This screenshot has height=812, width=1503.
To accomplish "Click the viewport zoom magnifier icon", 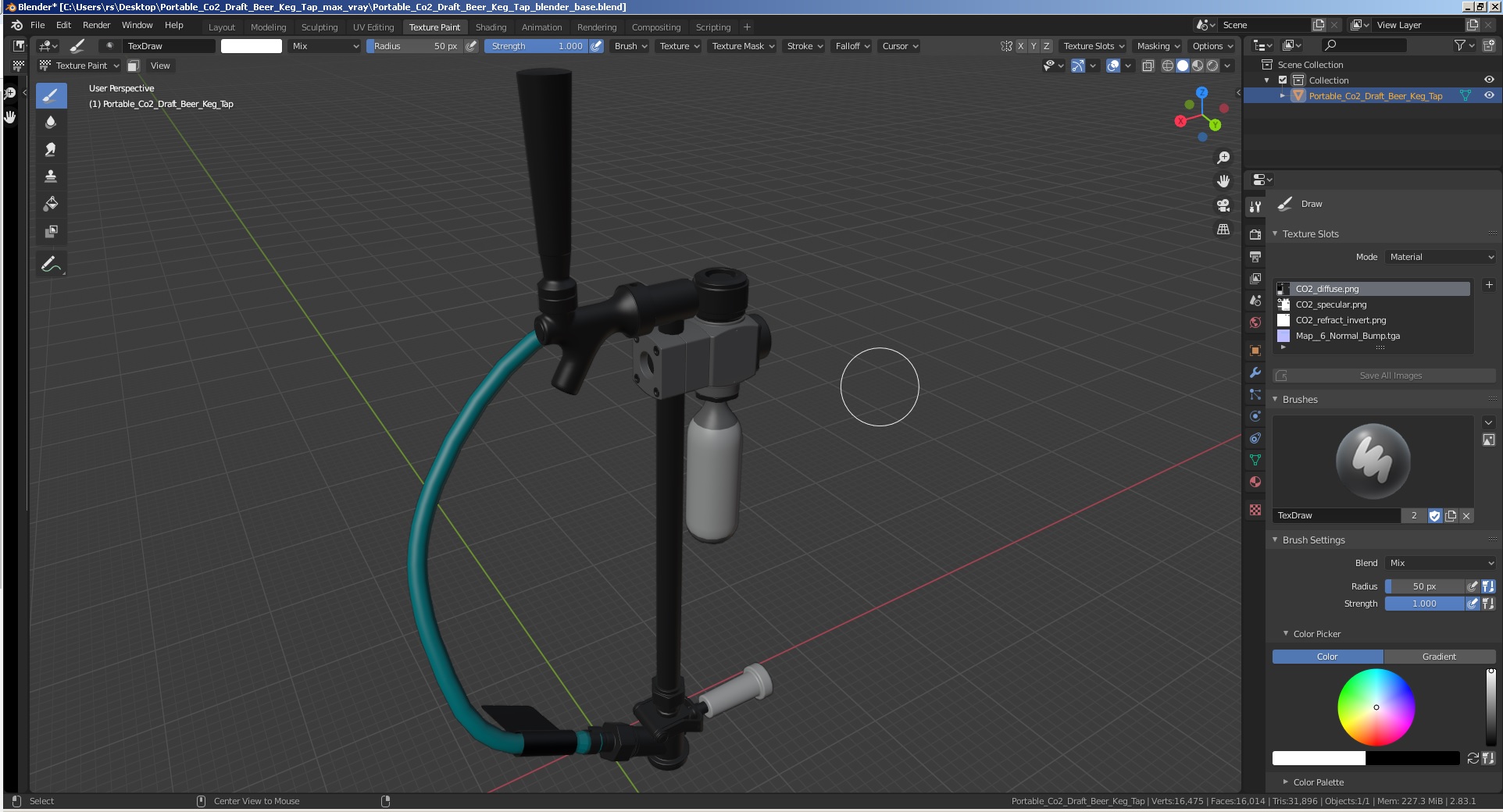I will coord(1223,158).
